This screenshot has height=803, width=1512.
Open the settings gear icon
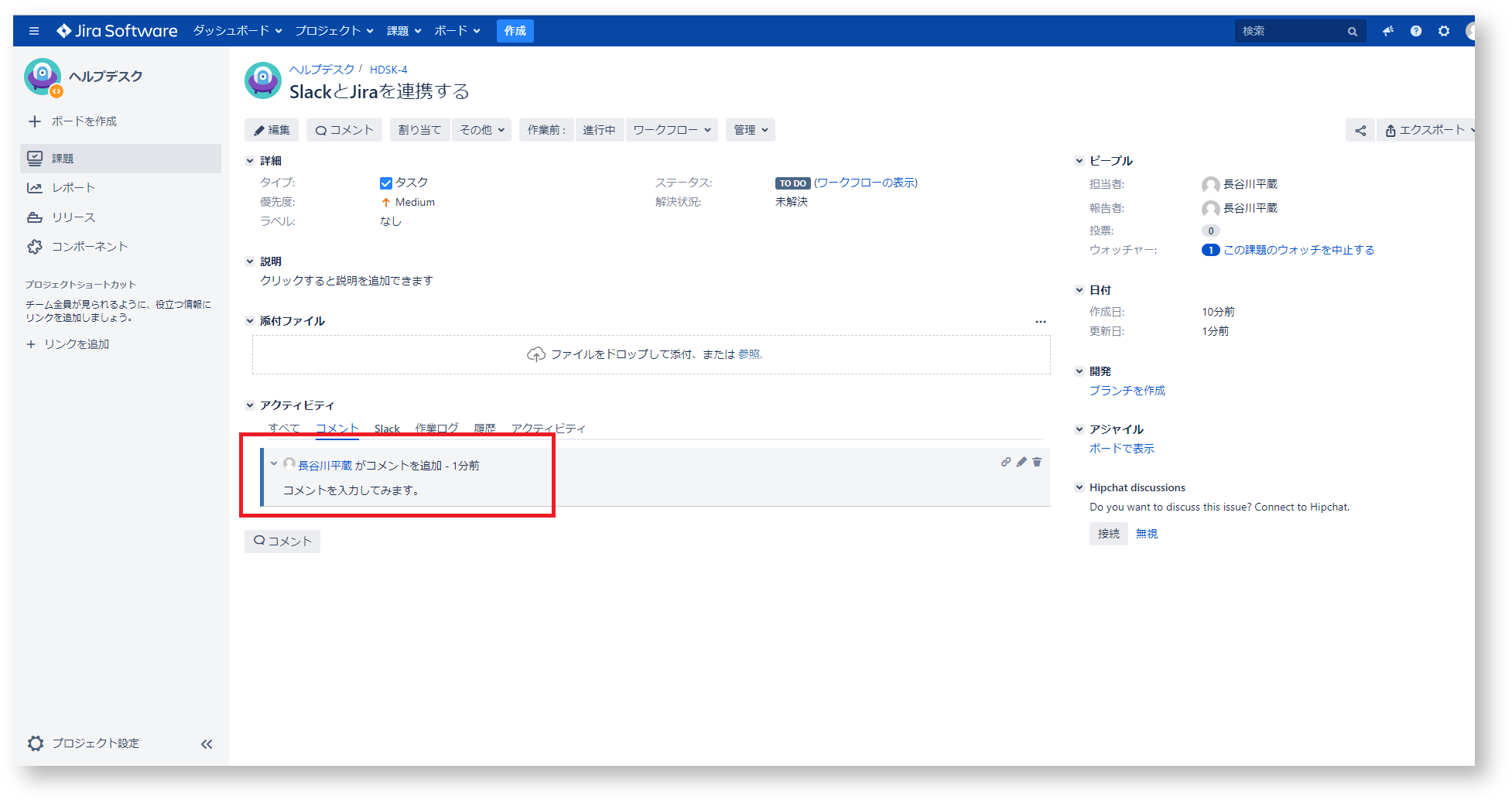pyautogui.click(x=1444, y=31)
